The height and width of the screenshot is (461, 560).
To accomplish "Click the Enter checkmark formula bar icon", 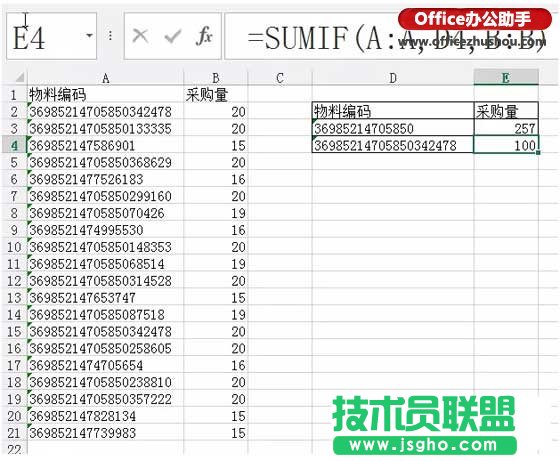I will [172, 36].
